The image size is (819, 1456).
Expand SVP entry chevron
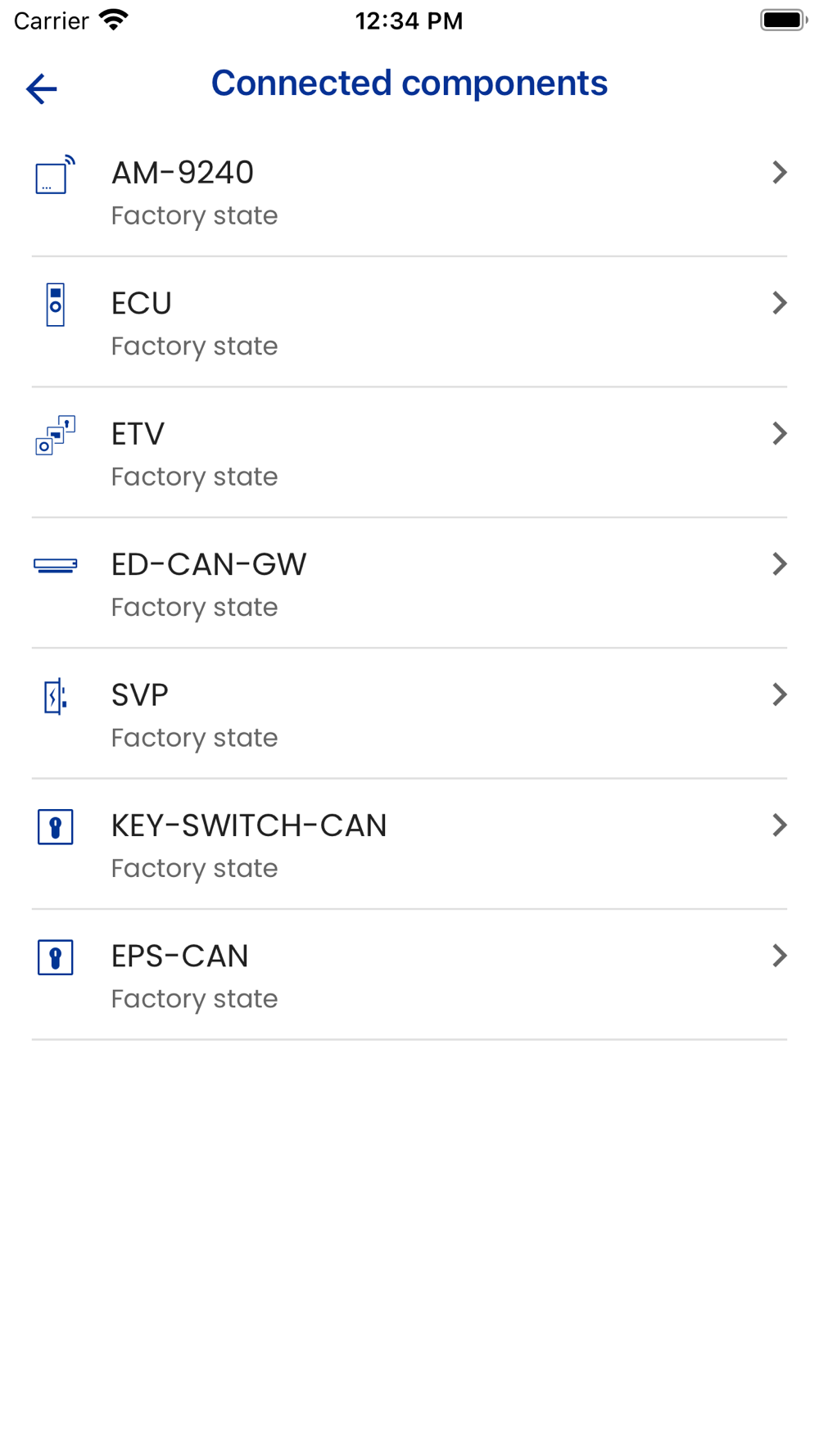click(779, 694)
